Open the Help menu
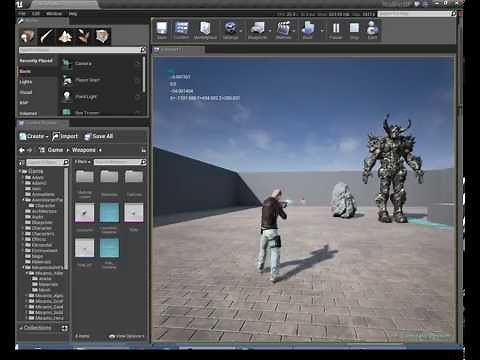The image size is (480, 360). pyautogui.click(x=73, y=14)
